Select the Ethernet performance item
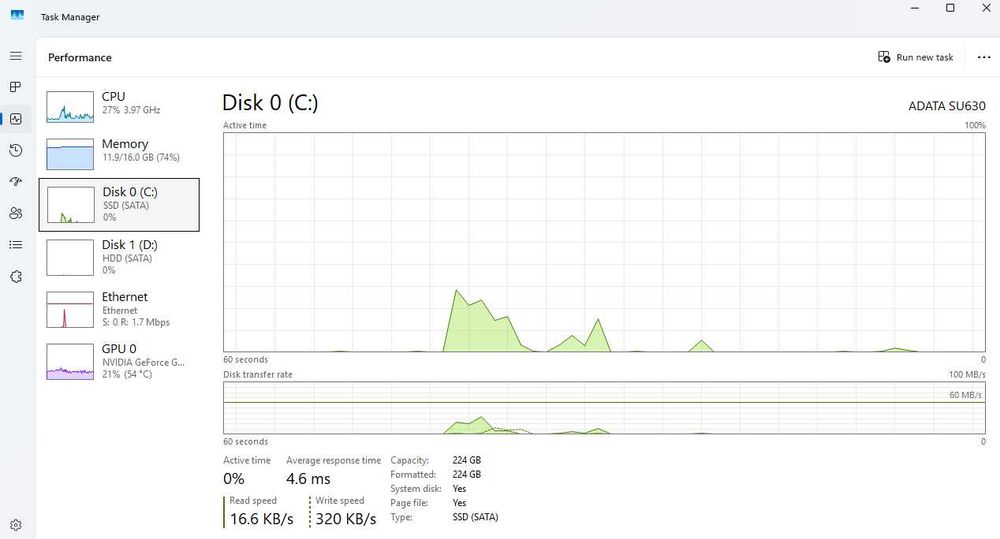 (x=119, y=309)
